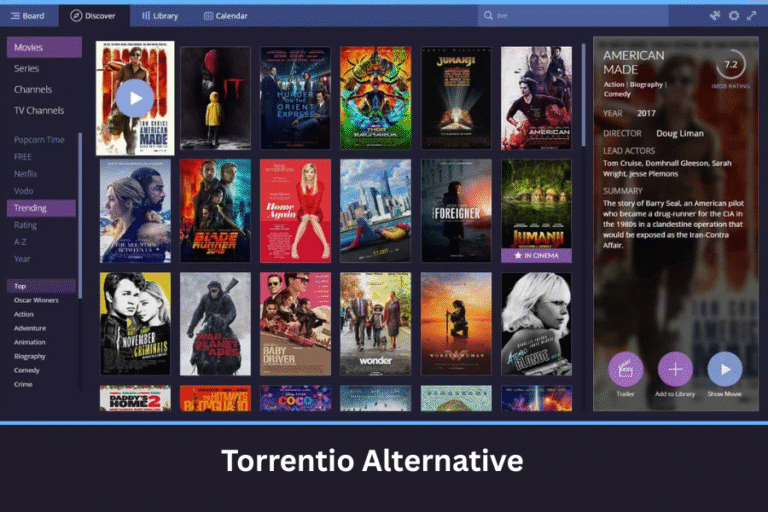Filter by Comedy genre
This screenshot has height=512, width=768.
coord(26,370)
